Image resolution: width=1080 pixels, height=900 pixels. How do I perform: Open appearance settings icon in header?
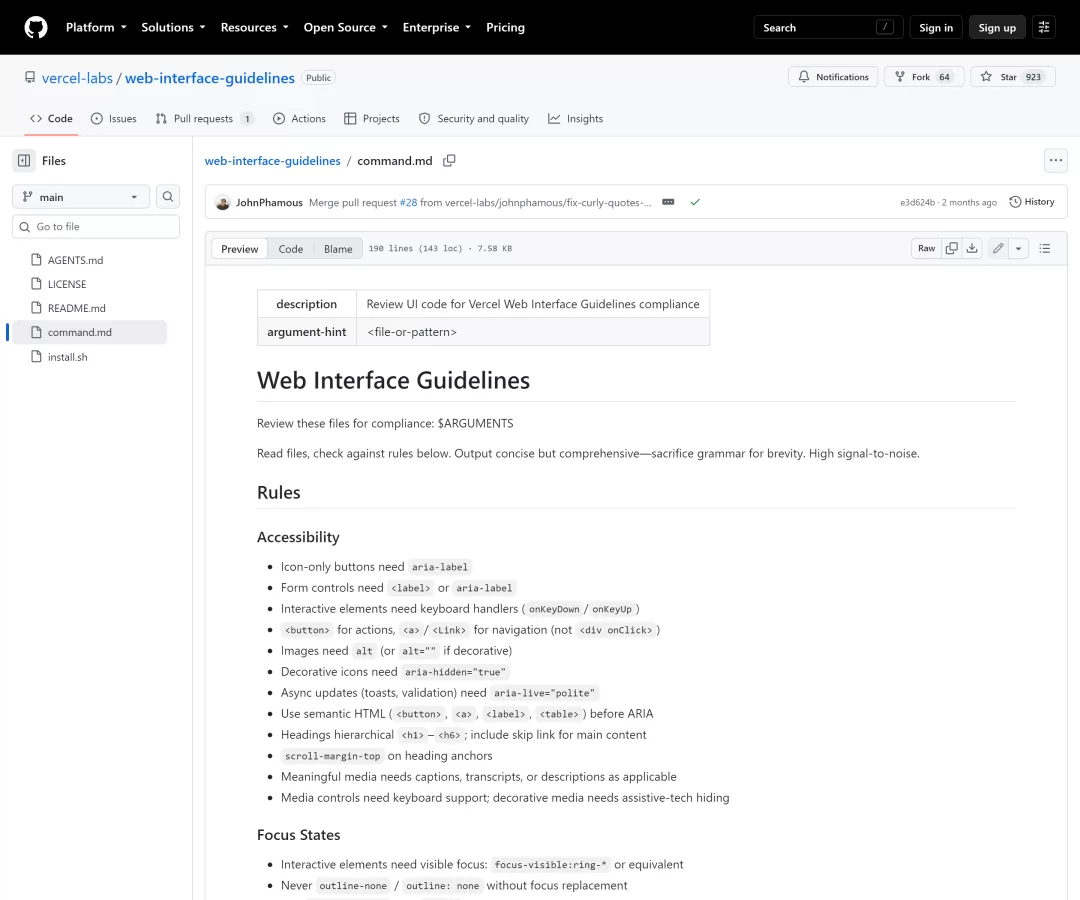1043,28
